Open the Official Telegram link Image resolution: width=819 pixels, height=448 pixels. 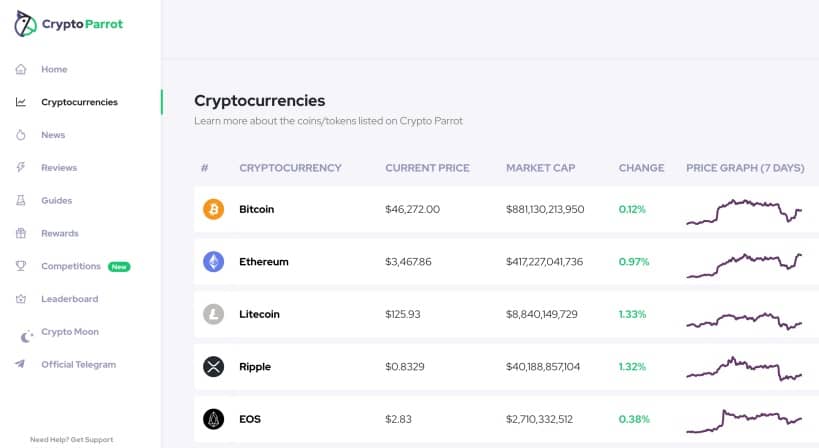[x=78, y=364]
